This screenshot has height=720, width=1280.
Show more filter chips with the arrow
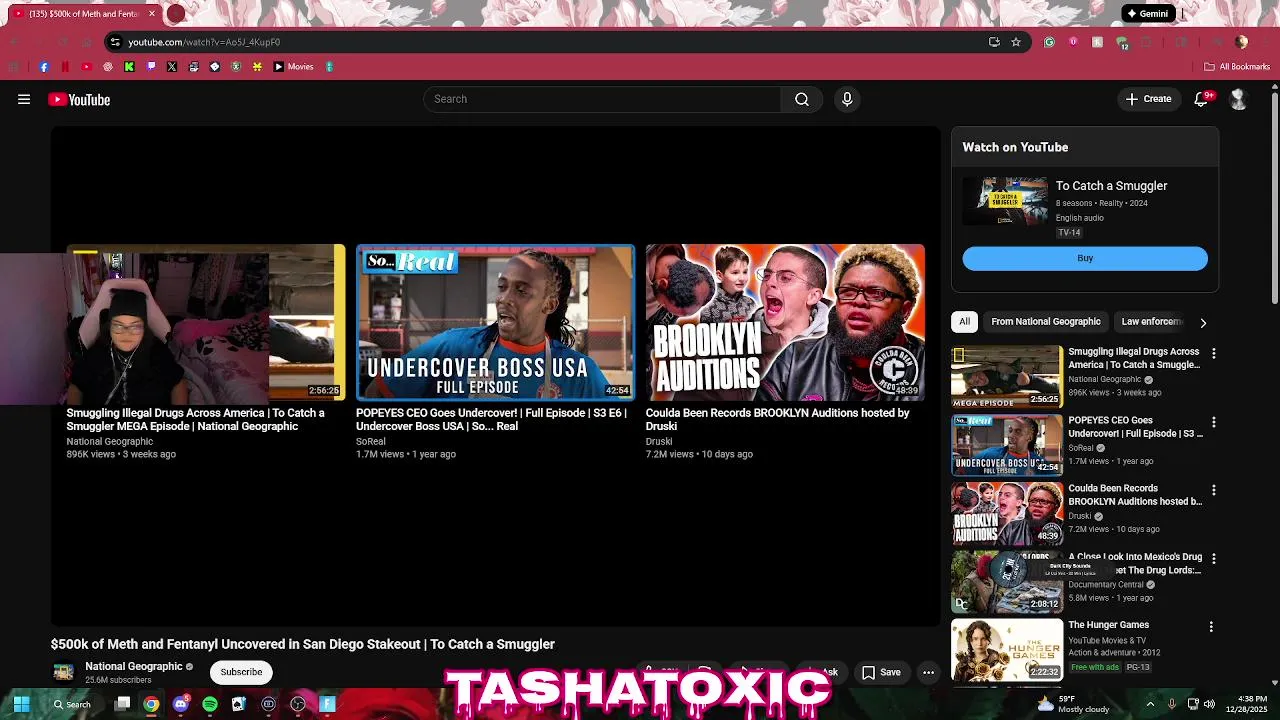point(1203,323)
